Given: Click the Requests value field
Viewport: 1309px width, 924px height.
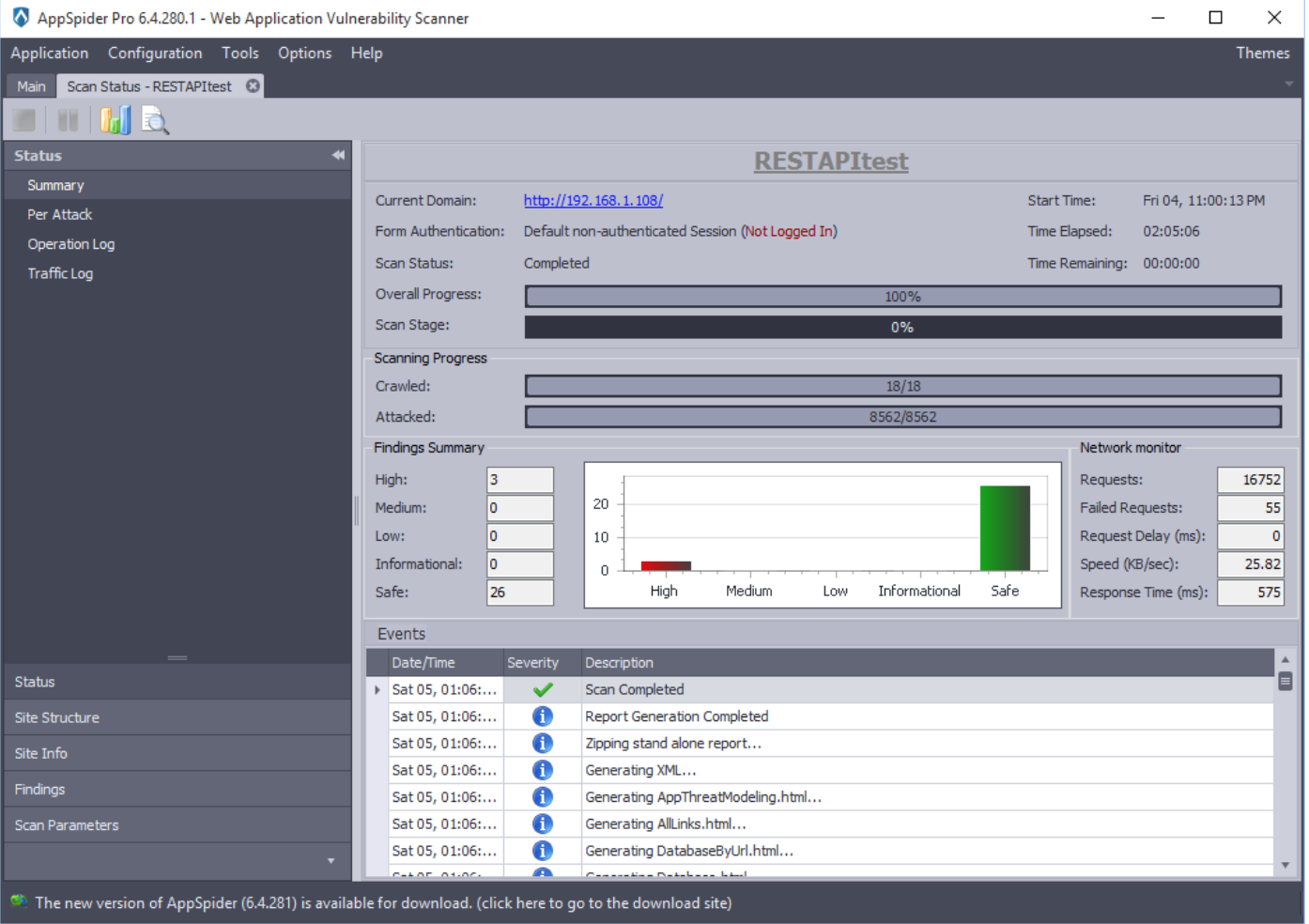Looking at the screenshot, I should point(1251,480).
